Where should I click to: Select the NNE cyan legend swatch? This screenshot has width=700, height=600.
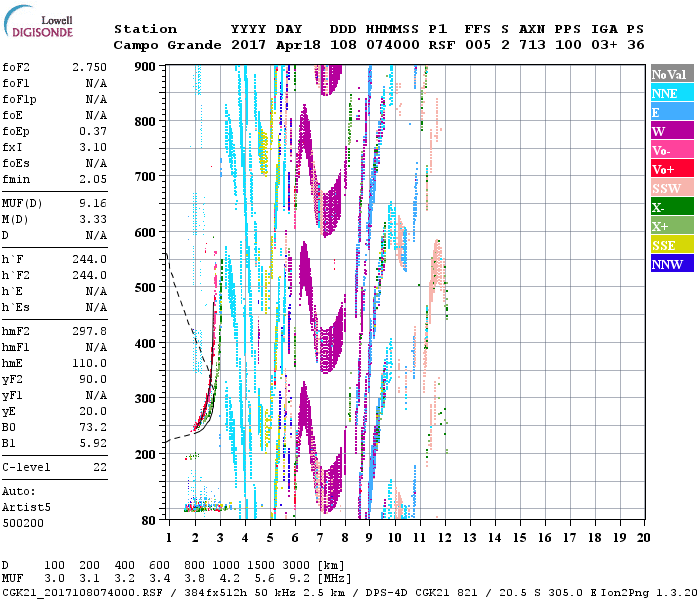(672, 93)
